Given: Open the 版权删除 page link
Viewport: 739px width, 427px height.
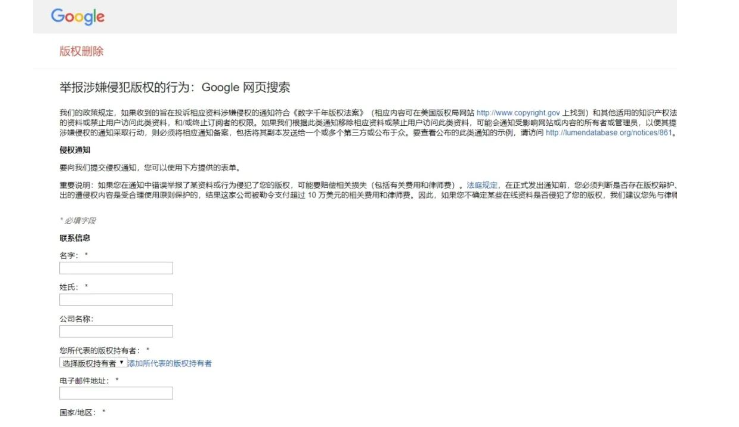Looking at the screenshot, I should (82, 51).
